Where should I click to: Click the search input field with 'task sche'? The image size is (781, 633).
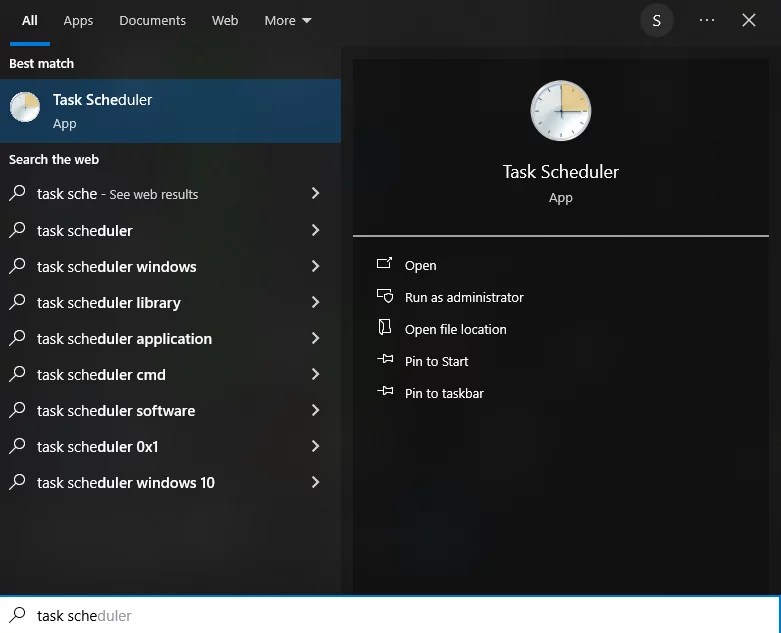pyautogui.click(x=390, y=615)
